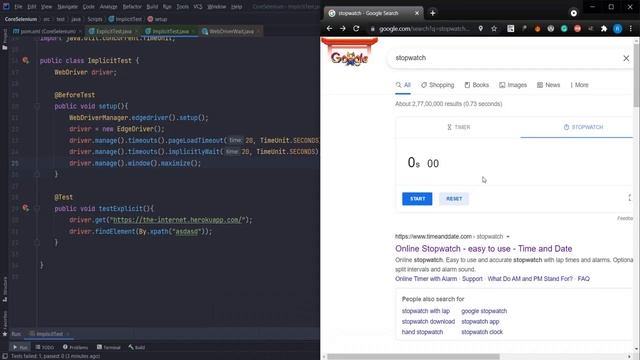Select the ImplicitTest.java editor tab
The height and width of the screenshot is (360, 640).
(x=170, y=31)
